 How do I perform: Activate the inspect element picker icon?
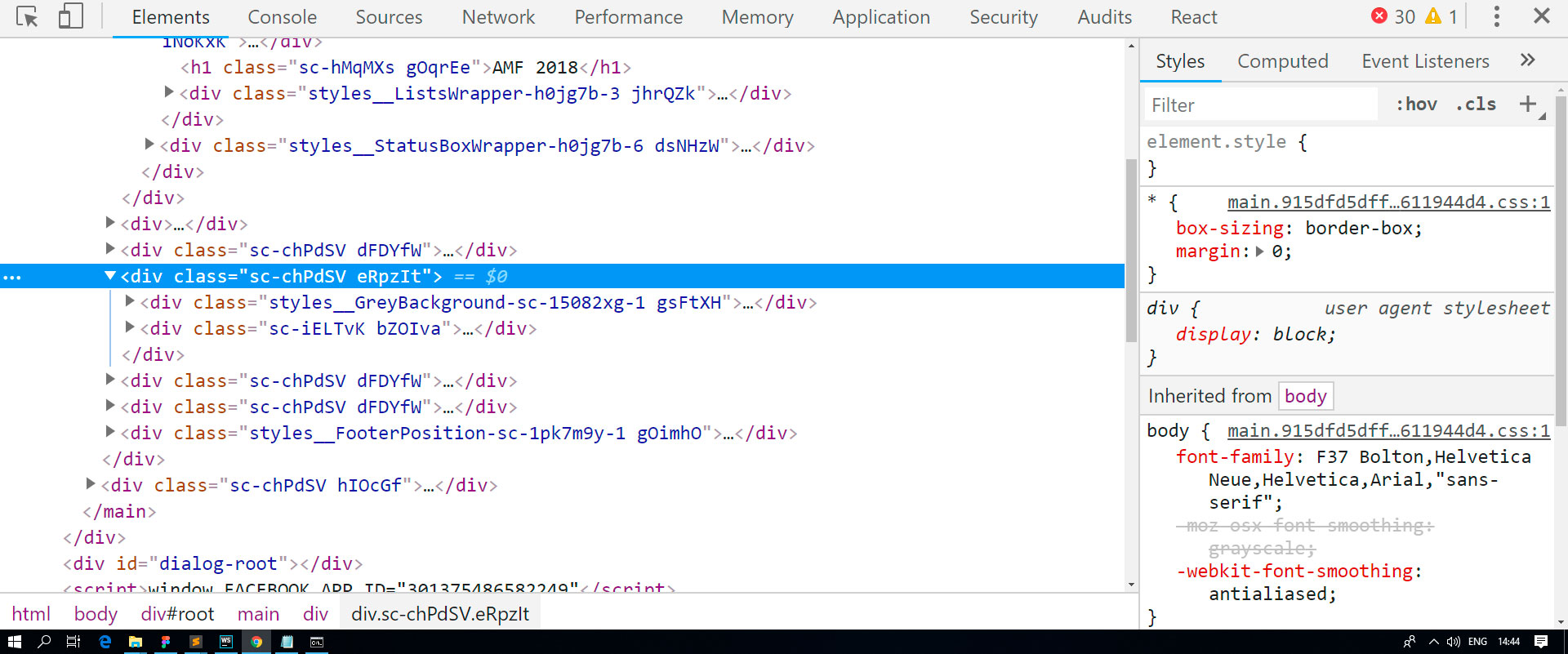pos(27,16)
